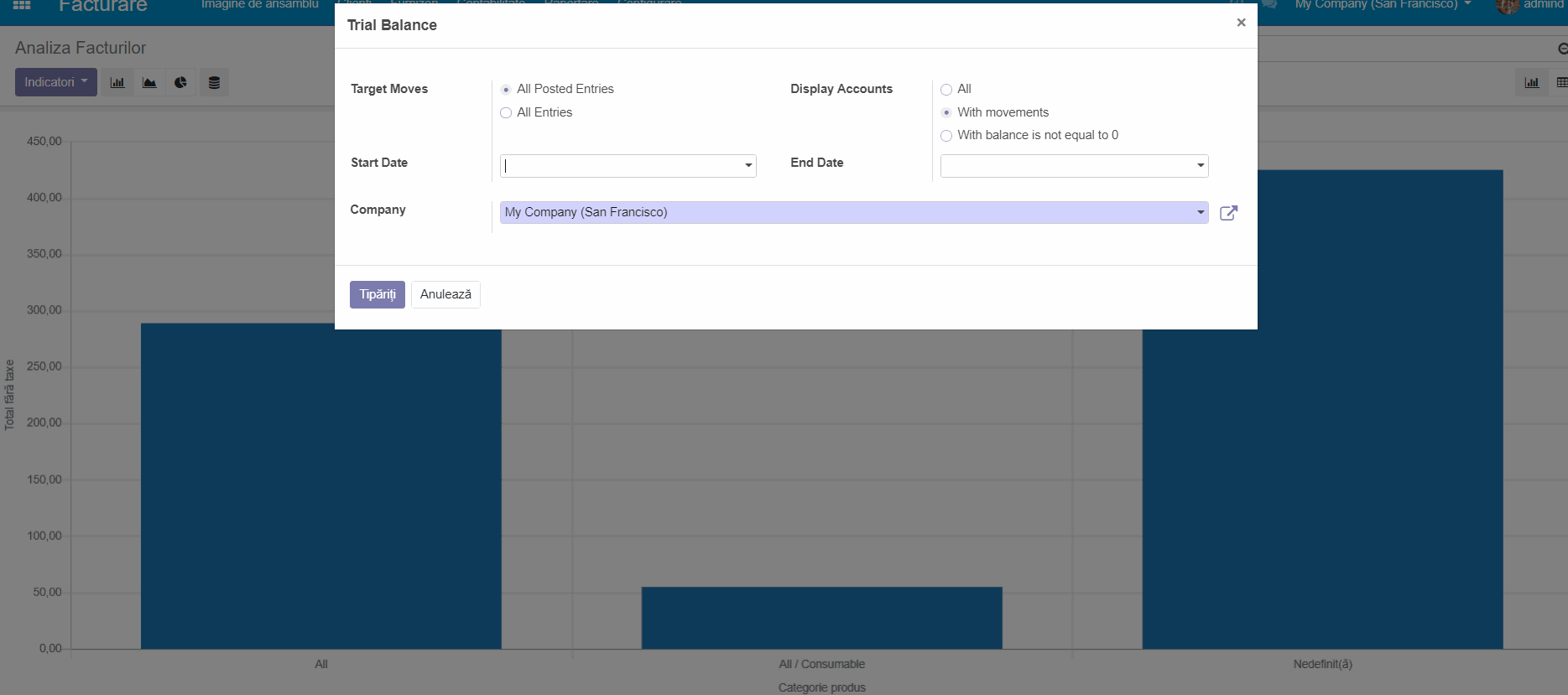Select All Posted Entries radio
This screenshot has width=1568, height=695.
coord(506,90)
